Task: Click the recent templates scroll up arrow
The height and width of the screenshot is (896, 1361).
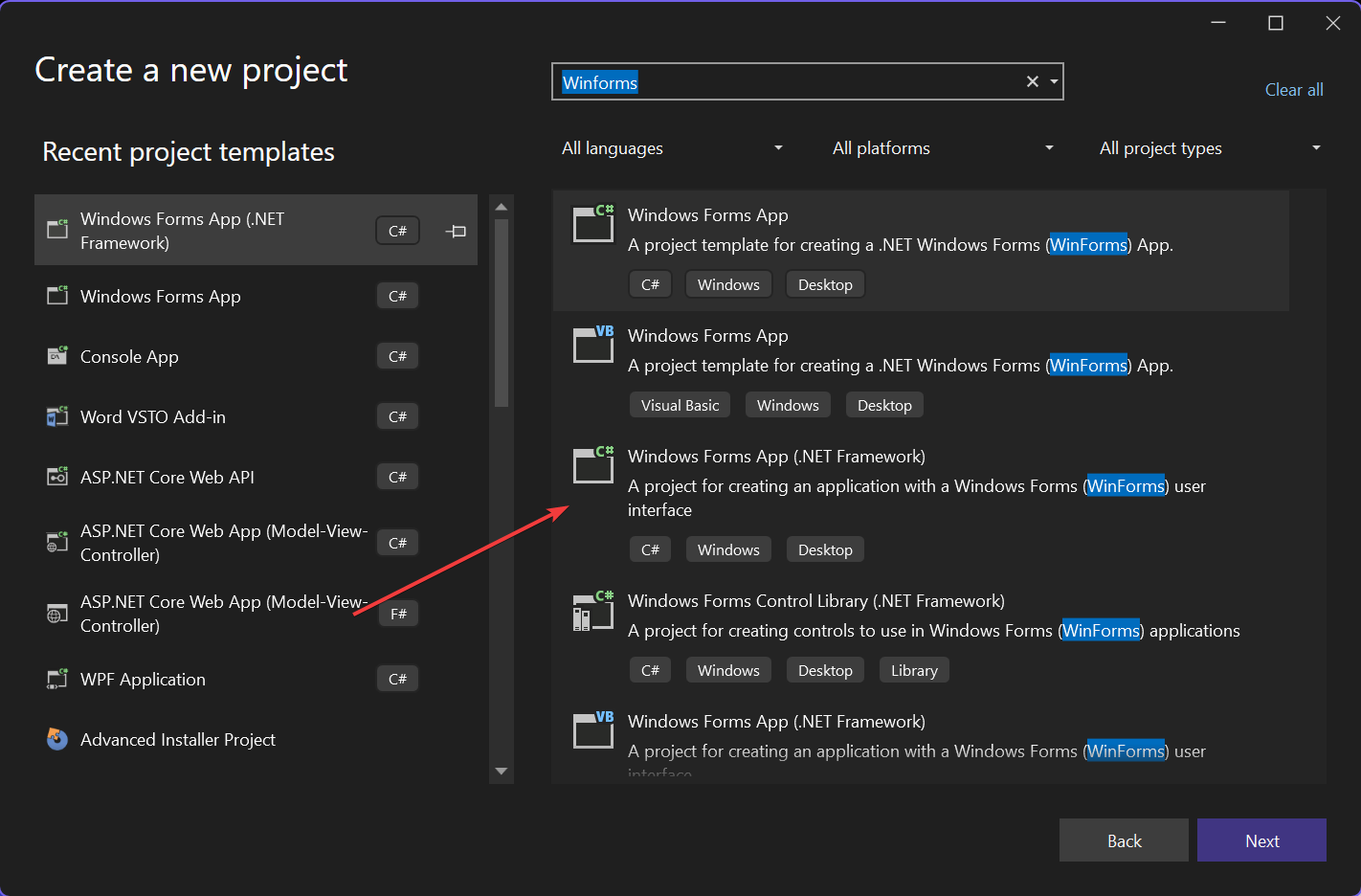Action: [x=502, y=206]
